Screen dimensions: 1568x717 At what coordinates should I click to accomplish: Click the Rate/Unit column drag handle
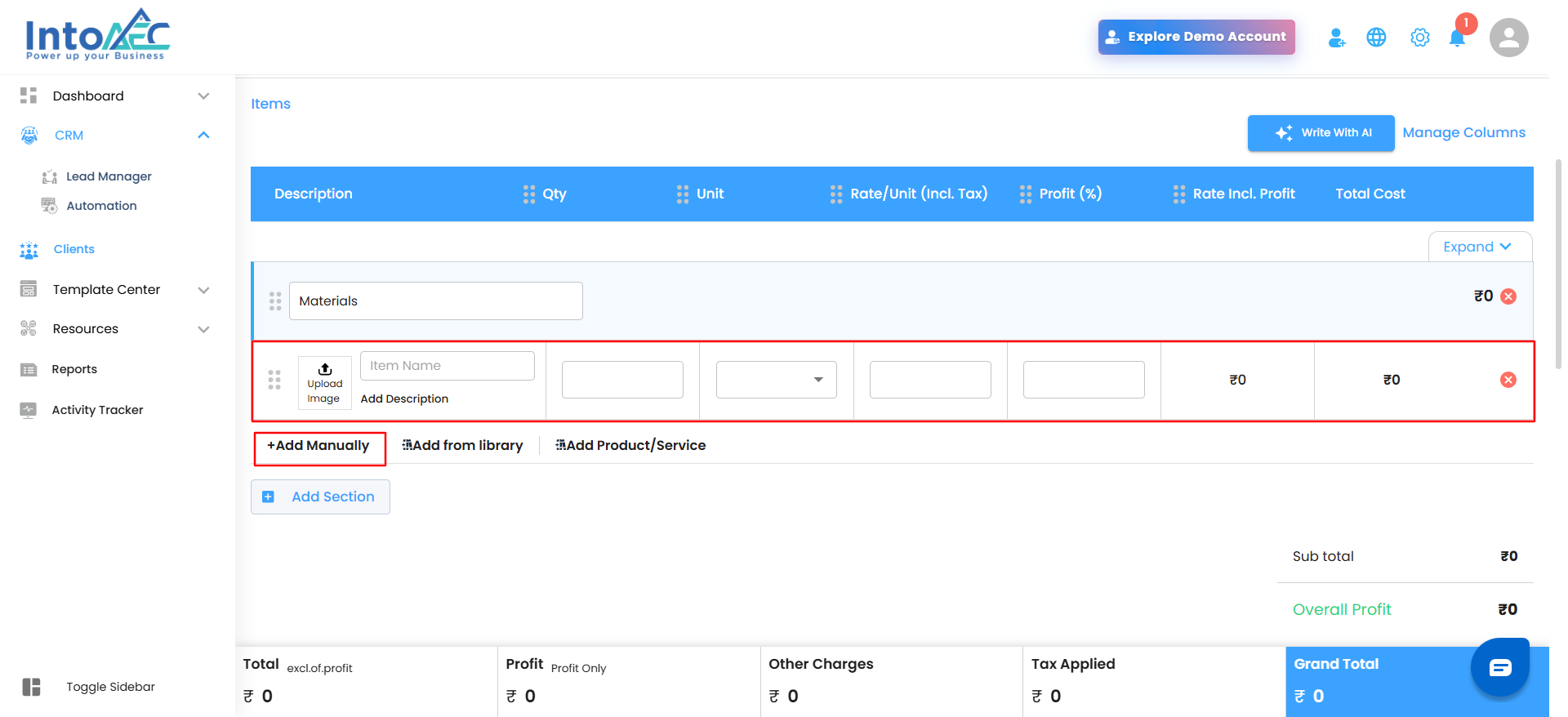836,194
